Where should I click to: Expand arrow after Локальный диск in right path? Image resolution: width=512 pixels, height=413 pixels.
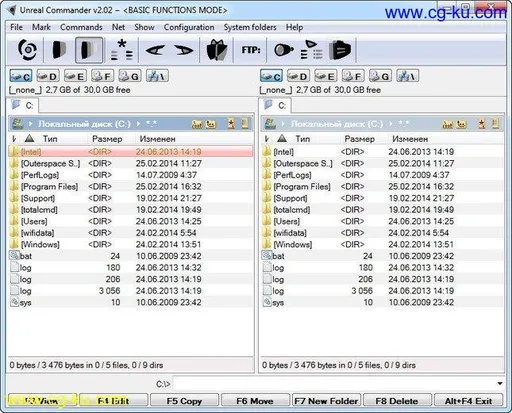tap(391, 124)
